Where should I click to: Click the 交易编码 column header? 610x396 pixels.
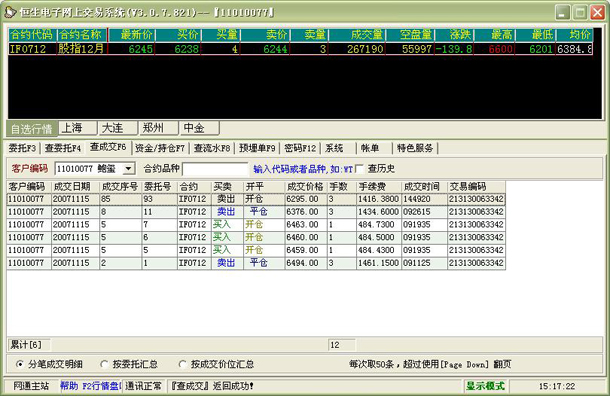(476, 187)
